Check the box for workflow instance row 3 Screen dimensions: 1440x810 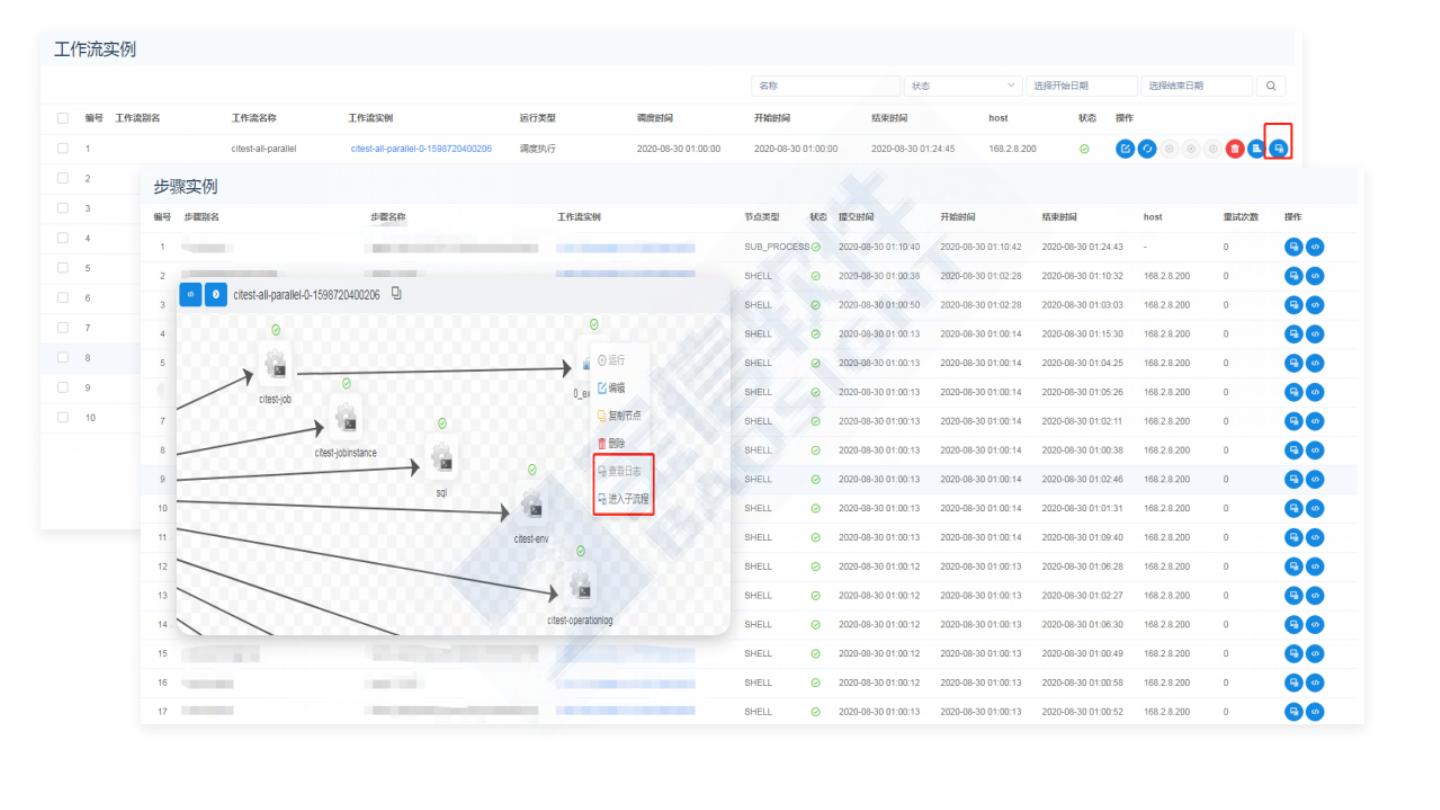pos(63,208)
